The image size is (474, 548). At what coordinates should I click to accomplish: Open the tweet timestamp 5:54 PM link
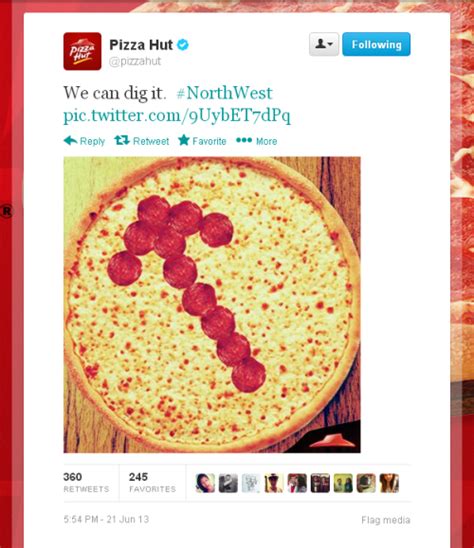106,519
